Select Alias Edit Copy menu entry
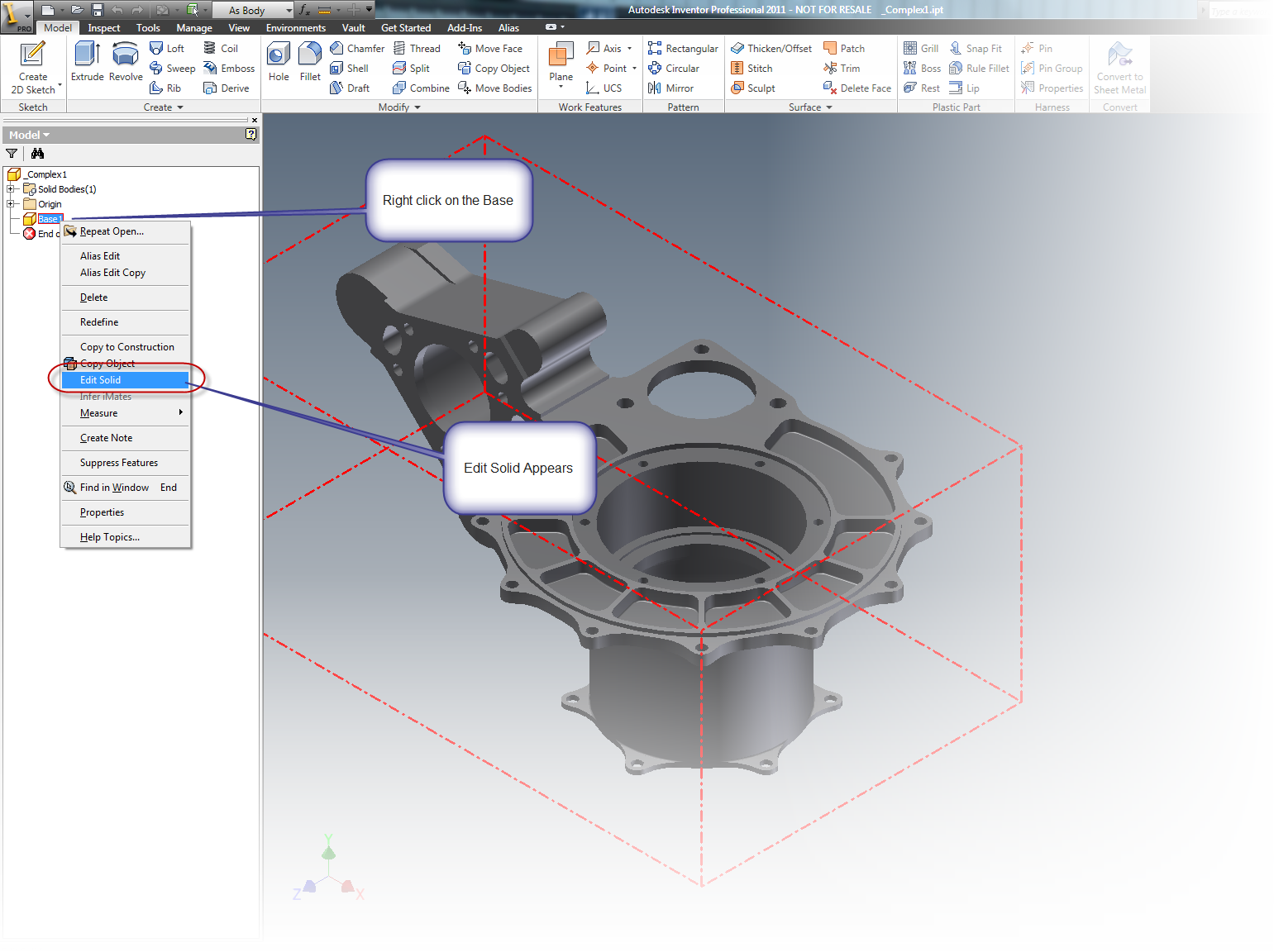 (x=126, y=273)
